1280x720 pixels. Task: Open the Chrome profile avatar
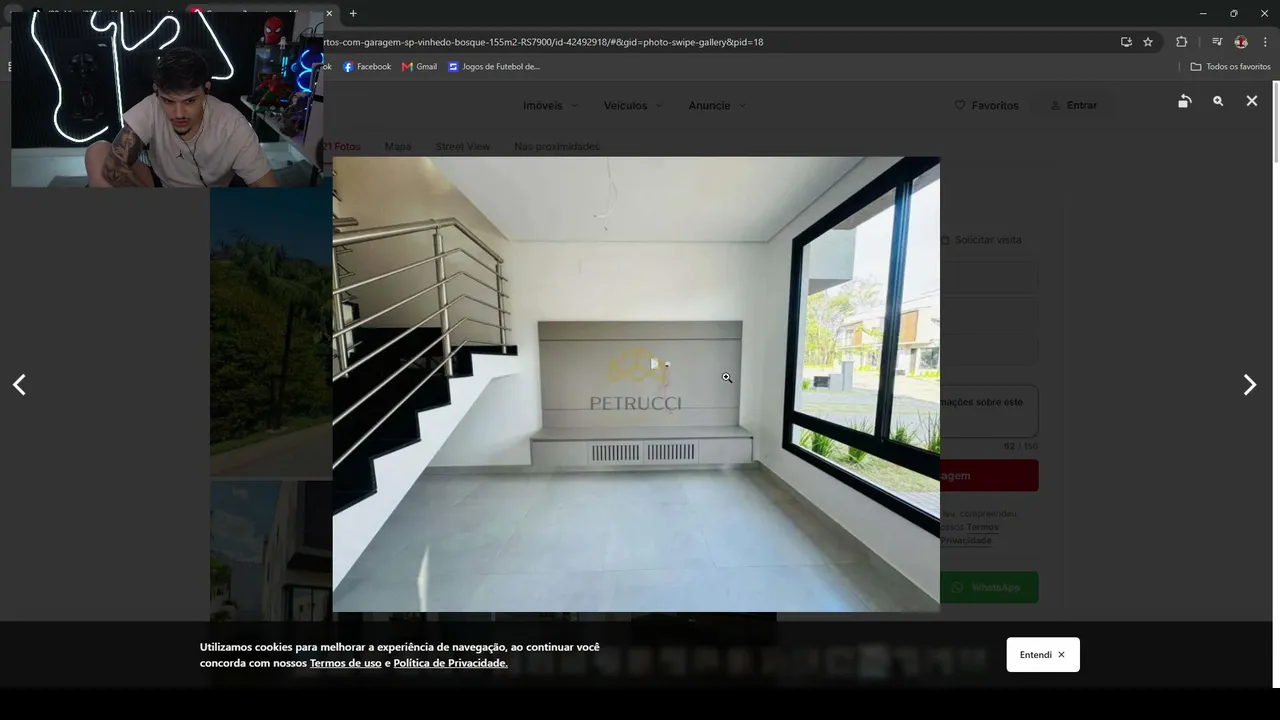coord(1241,42)
